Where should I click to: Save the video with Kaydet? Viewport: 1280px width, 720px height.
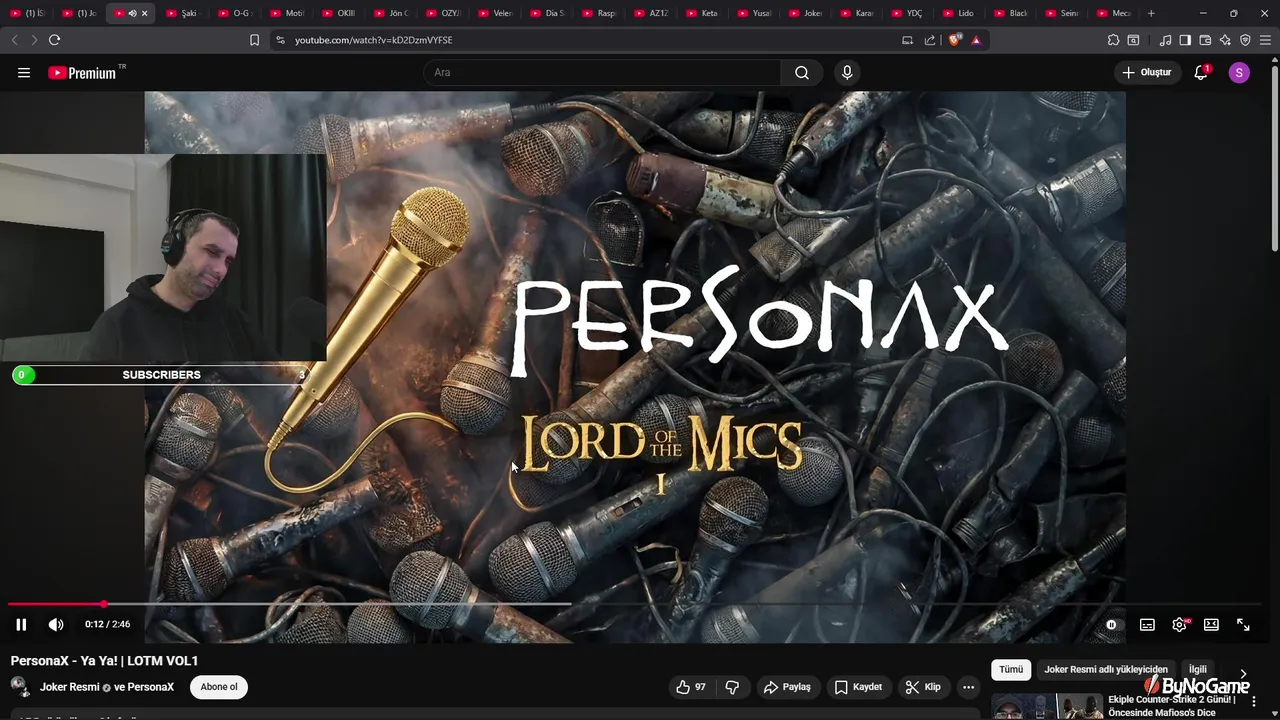[858, 687]
